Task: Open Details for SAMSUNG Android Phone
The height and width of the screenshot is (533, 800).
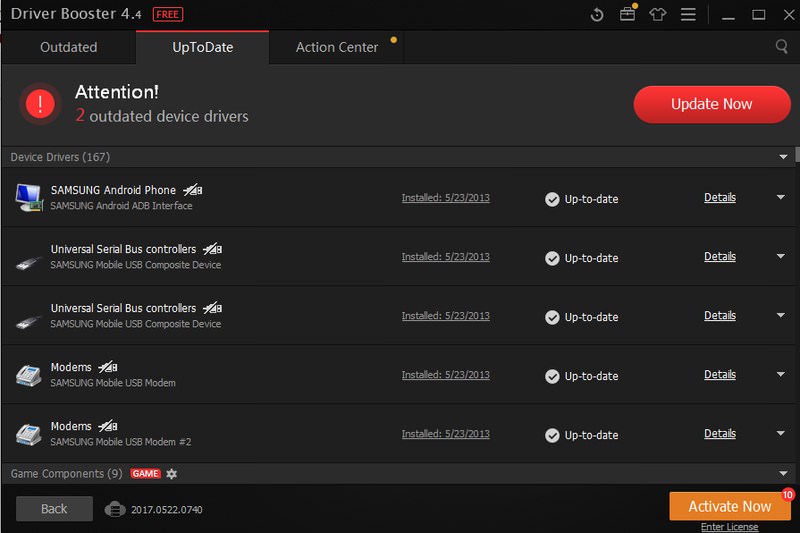Action: (x=720, y=197)
